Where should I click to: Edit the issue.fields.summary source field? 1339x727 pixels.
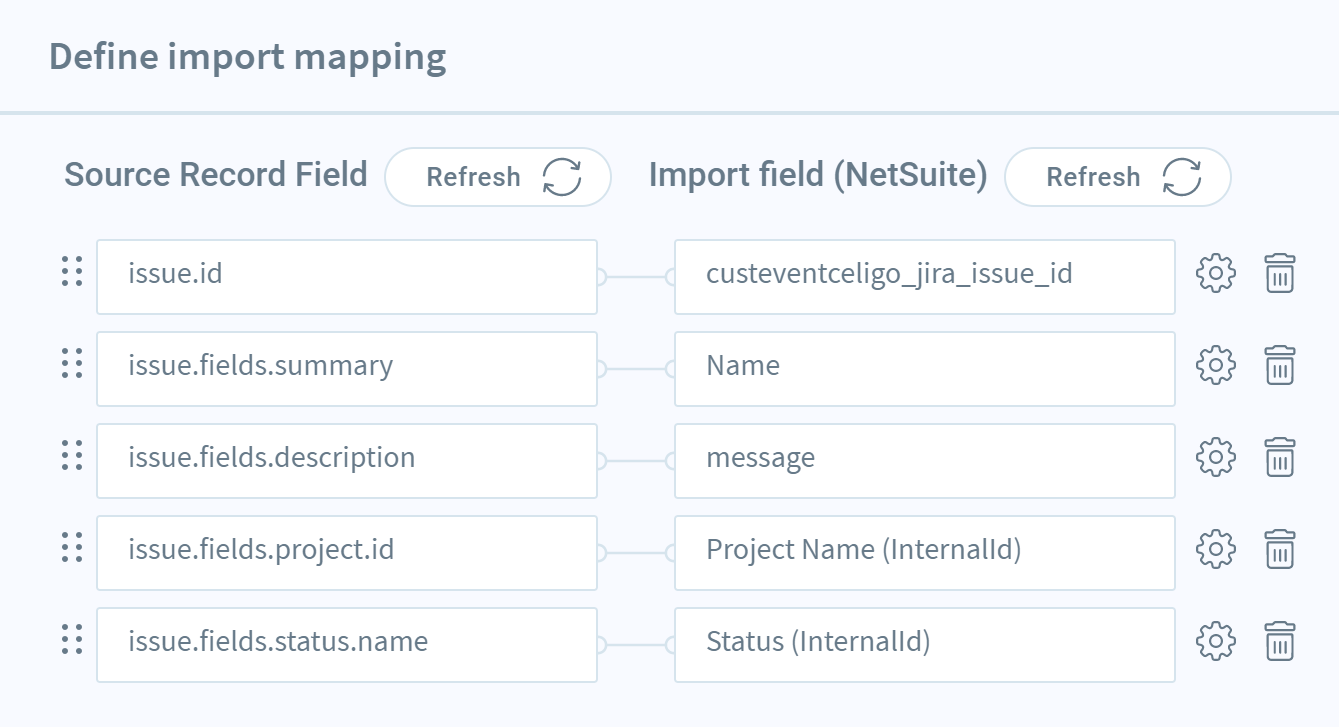tap(347, 368)
